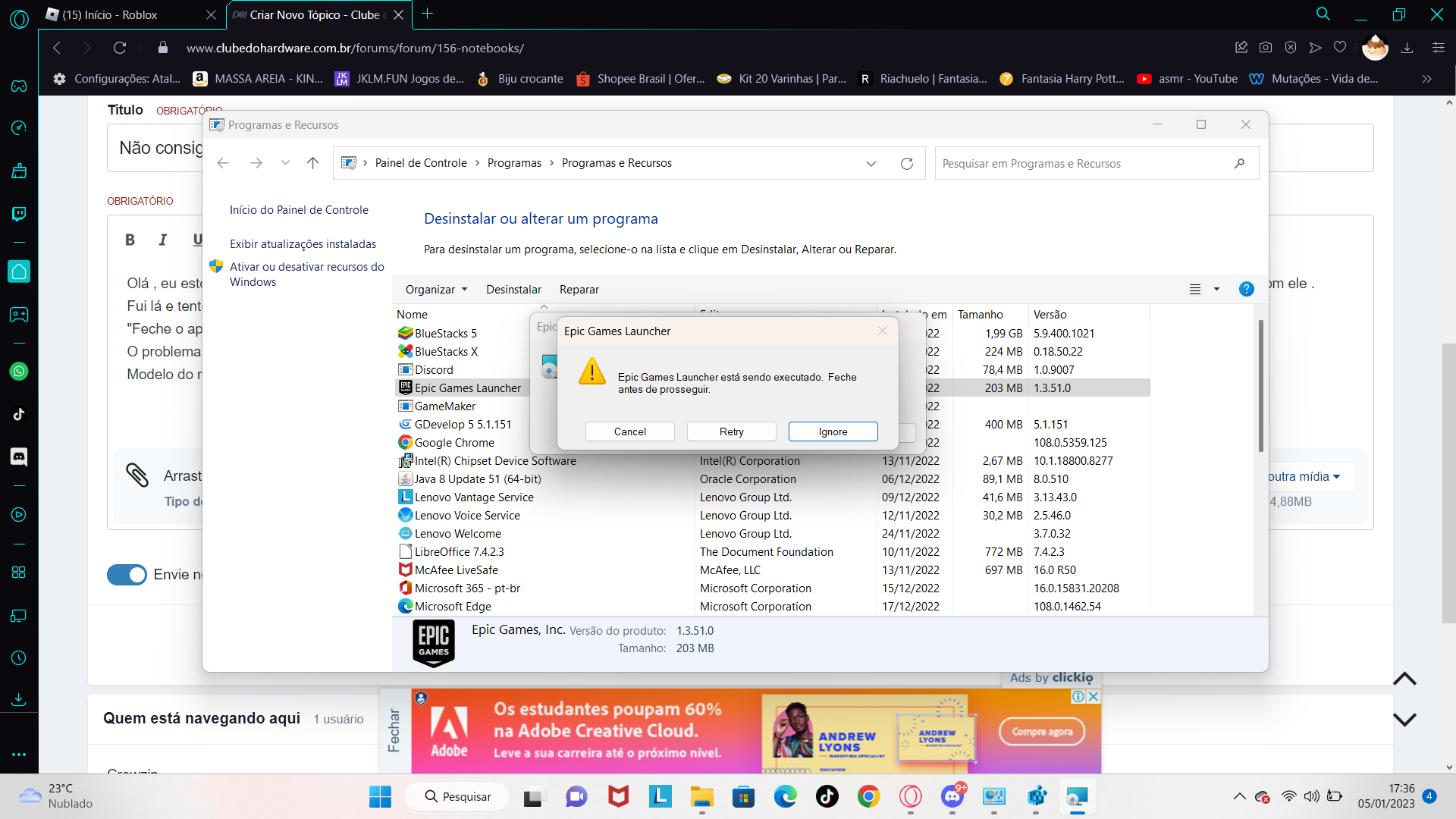
Task: Expand the Organizar dropdown menu
Action: point(437,290)
